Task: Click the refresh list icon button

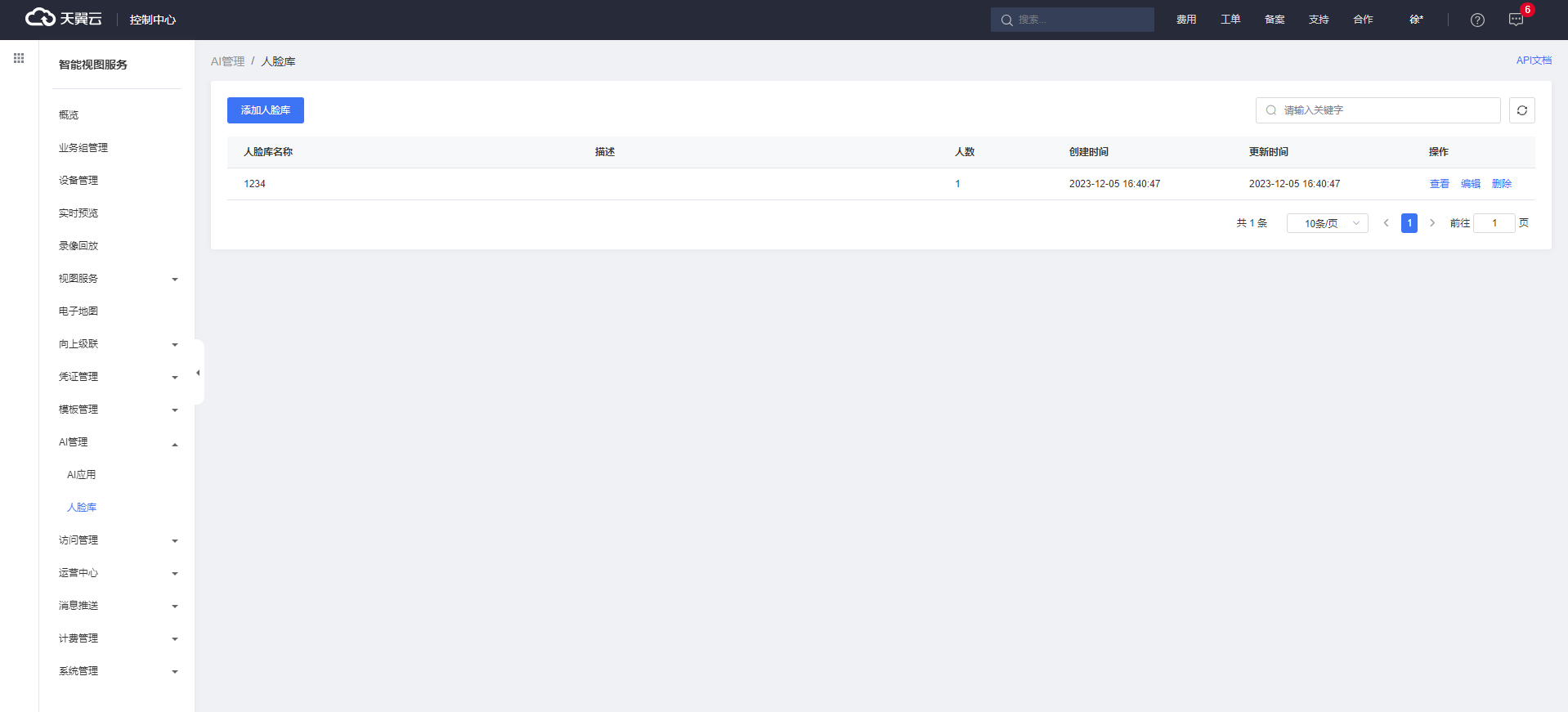Action: pyautogui.click(x=1522, y=110)
